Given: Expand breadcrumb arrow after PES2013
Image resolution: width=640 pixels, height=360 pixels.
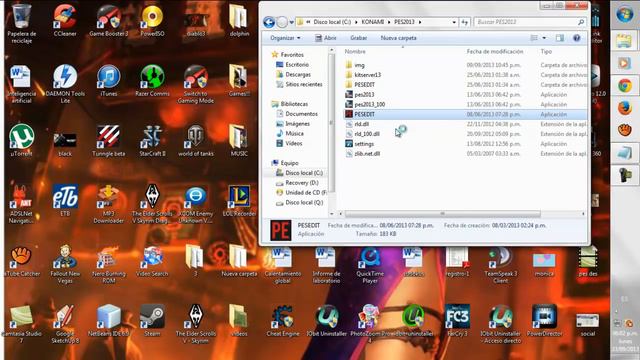Looking at the screenshot, I should [420, 22].
